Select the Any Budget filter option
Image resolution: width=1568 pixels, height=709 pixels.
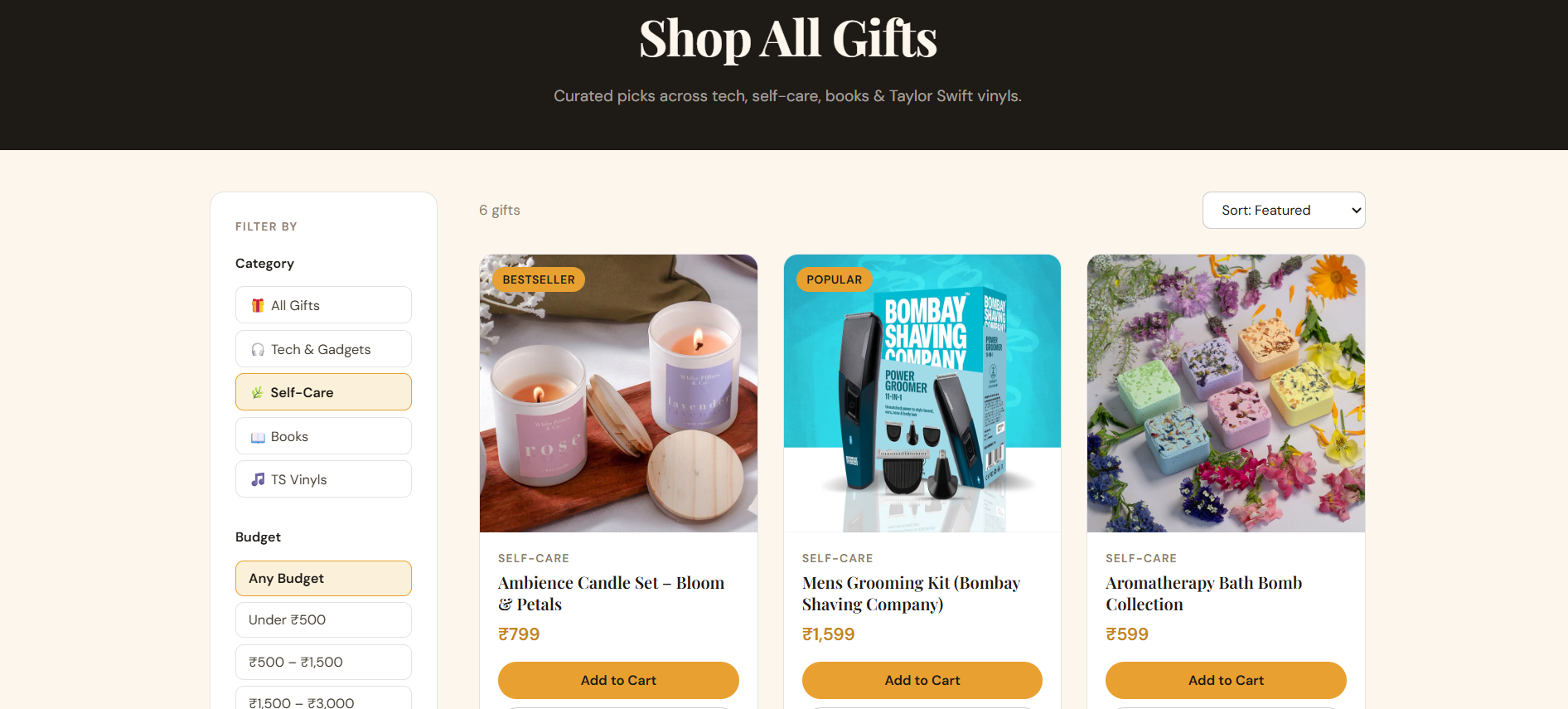pyautogui.click(x=323, y=578)
